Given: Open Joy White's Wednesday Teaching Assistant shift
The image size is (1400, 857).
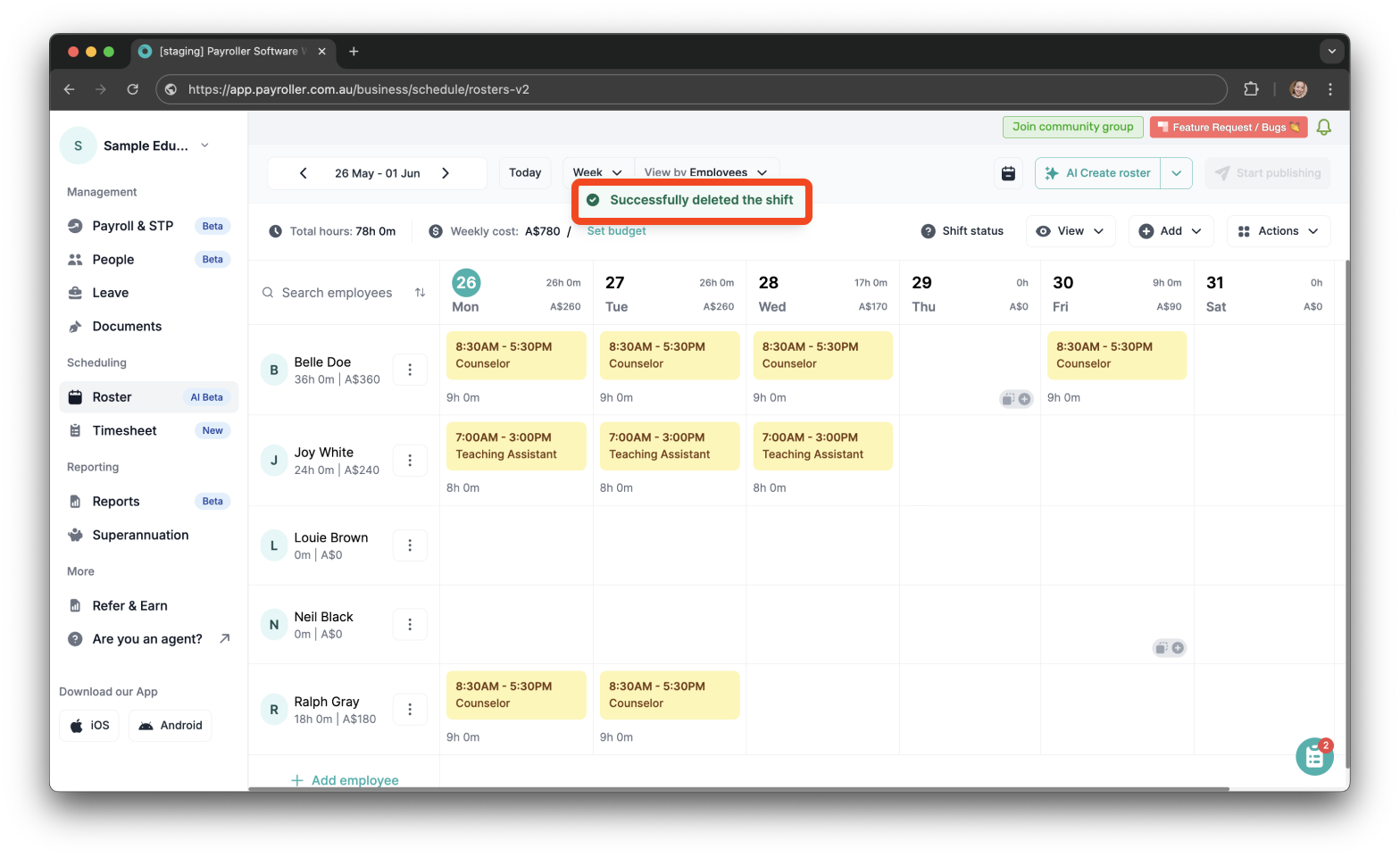Looking at the screenshot, I should pos(822,446).
